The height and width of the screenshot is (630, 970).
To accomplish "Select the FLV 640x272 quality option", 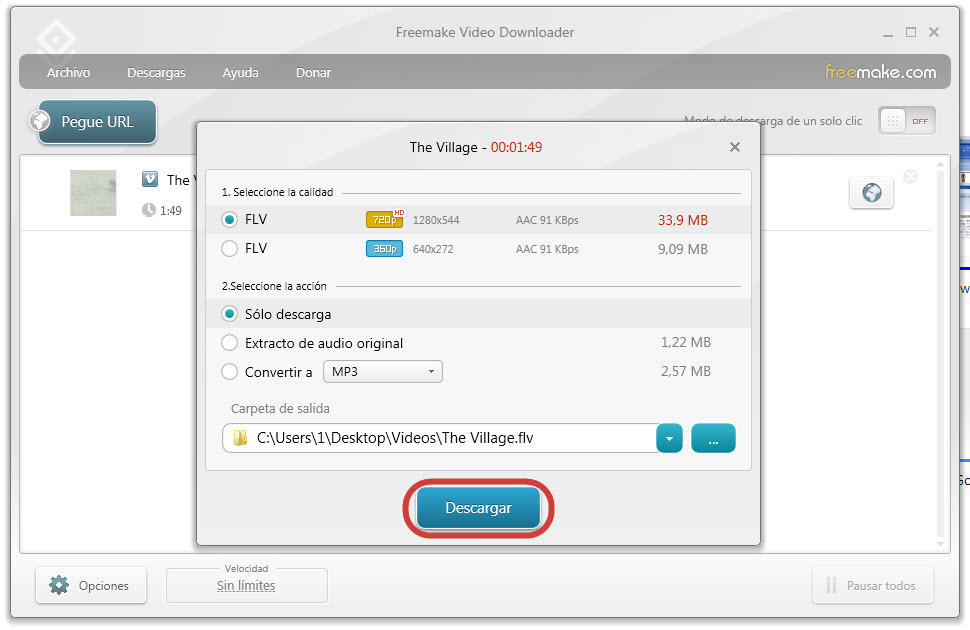I will [230, 249].
